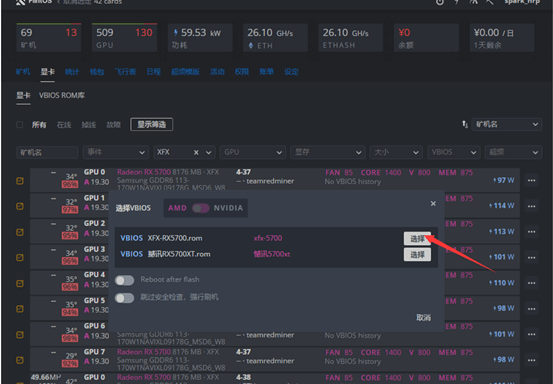The height and width of the screenshot is (384, 553).
Task: Switch to the VBIOS ROM库 sub-tab
Action: (62, 96)
